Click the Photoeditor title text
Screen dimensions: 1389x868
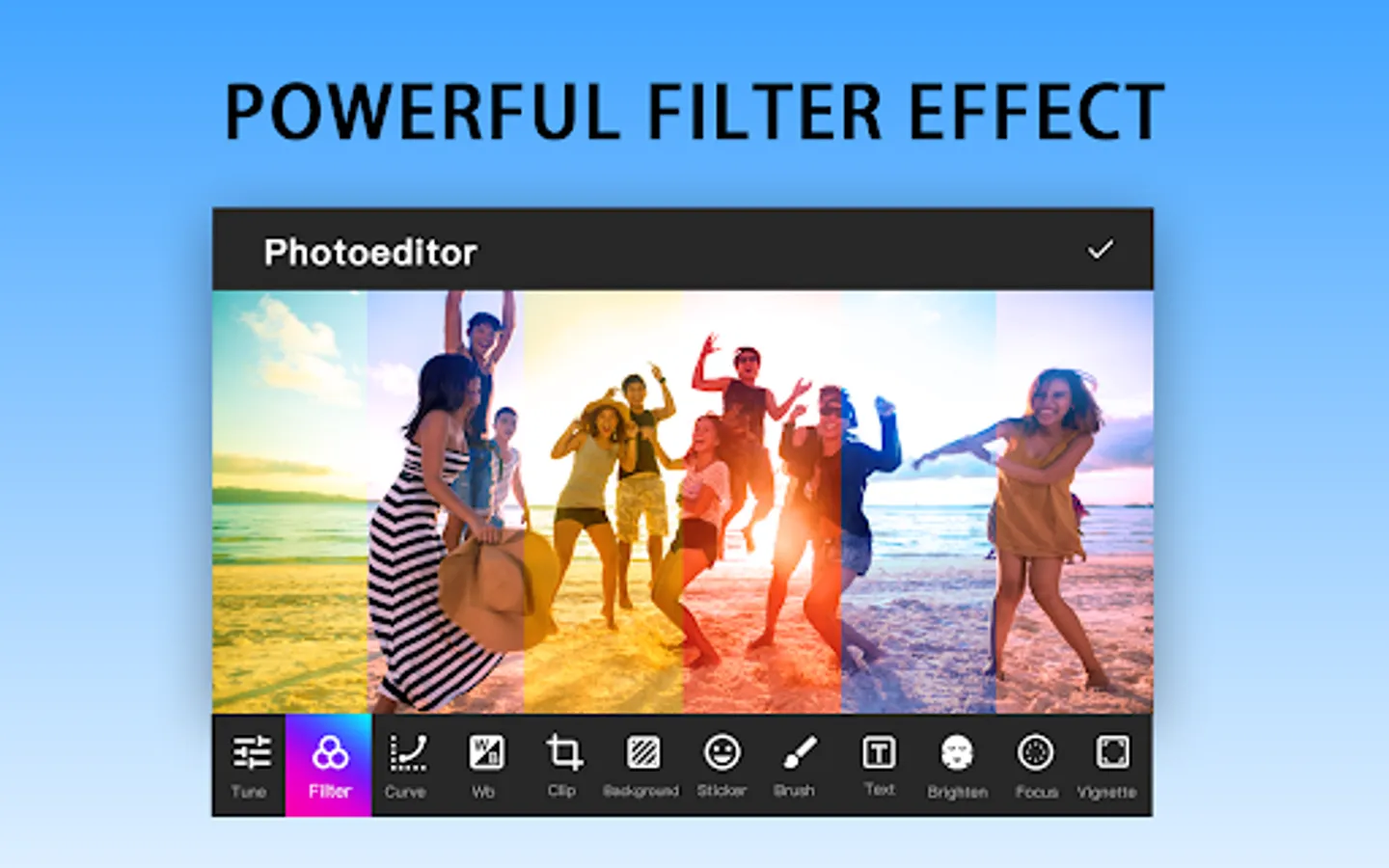point(370,253)
